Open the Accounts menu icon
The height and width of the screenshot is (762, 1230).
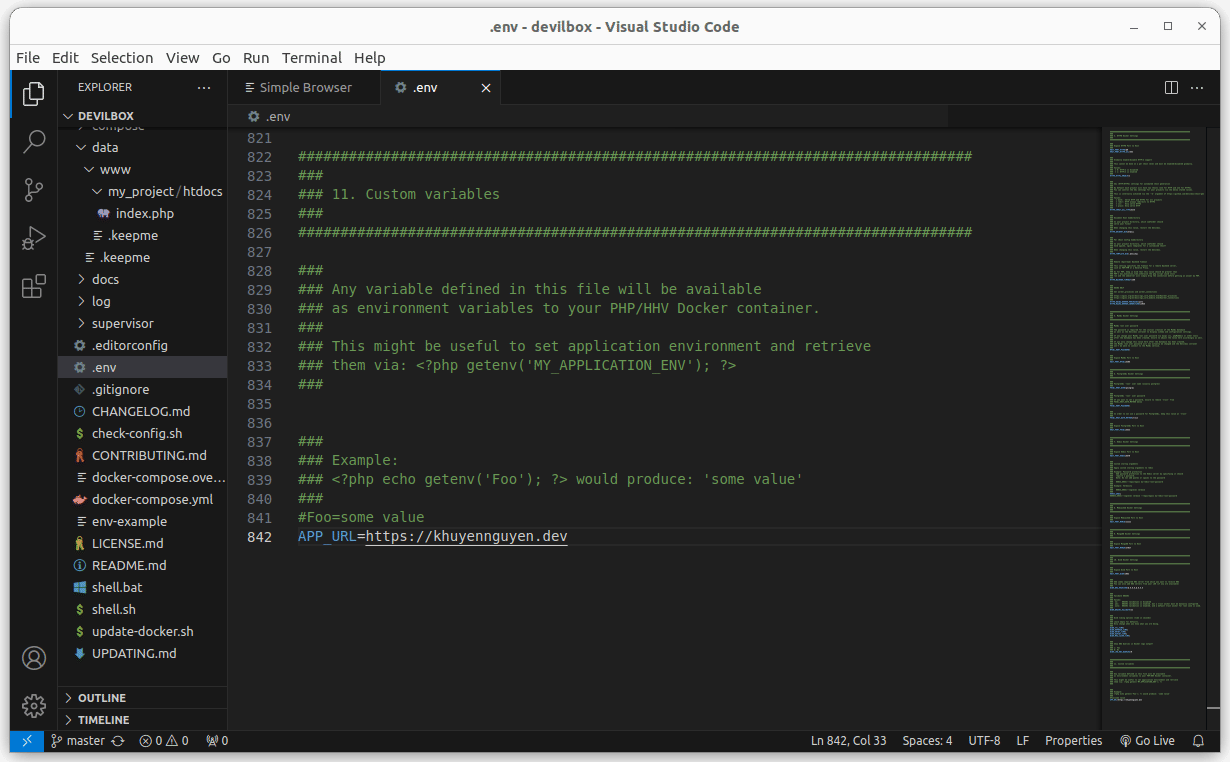34,658
